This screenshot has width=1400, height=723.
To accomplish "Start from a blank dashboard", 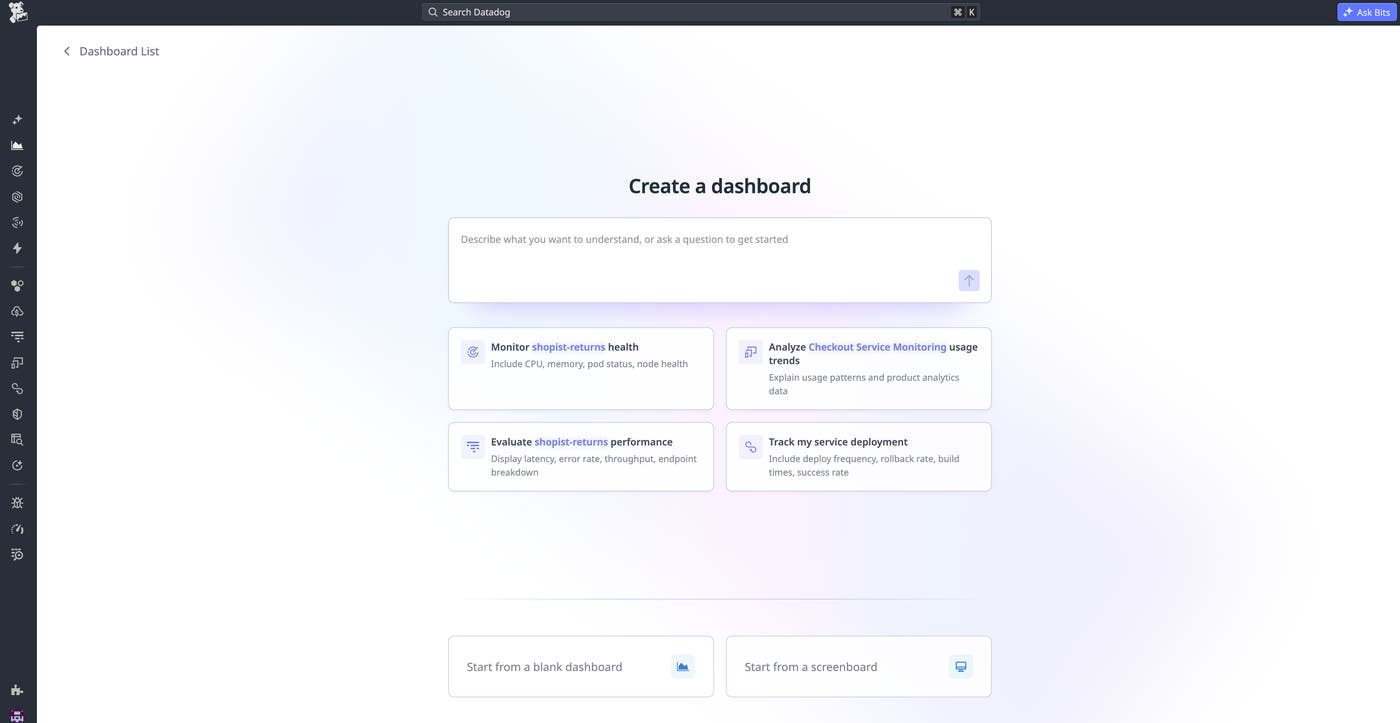I will 581,667.
